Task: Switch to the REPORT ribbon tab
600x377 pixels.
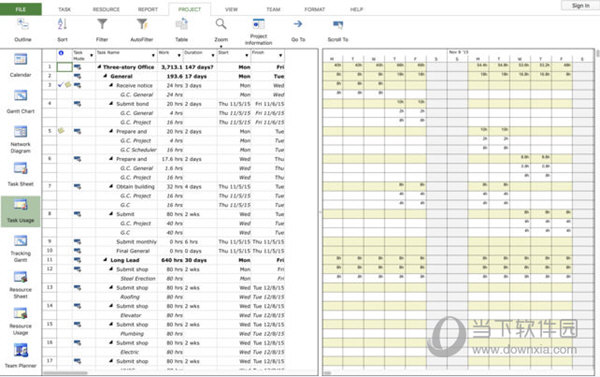Action: [x=148, y=9]
